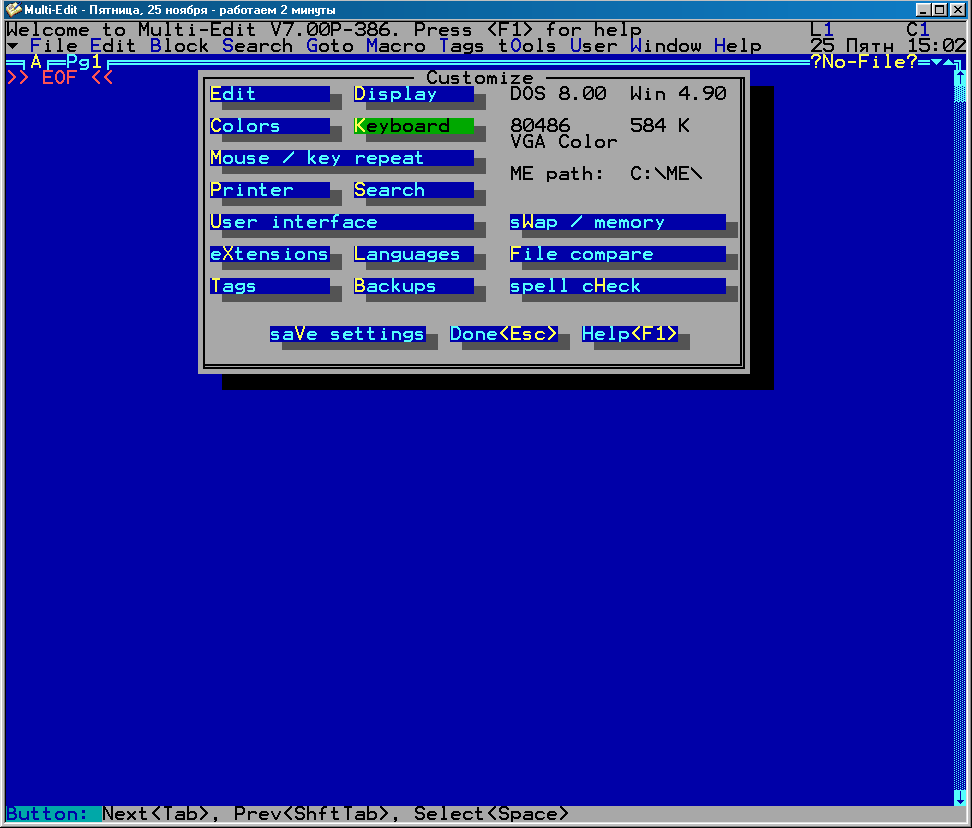Click the scroll-down arrow at the scrollbar bottom
Screen dimensions: 972x828
tap(960, 797)
